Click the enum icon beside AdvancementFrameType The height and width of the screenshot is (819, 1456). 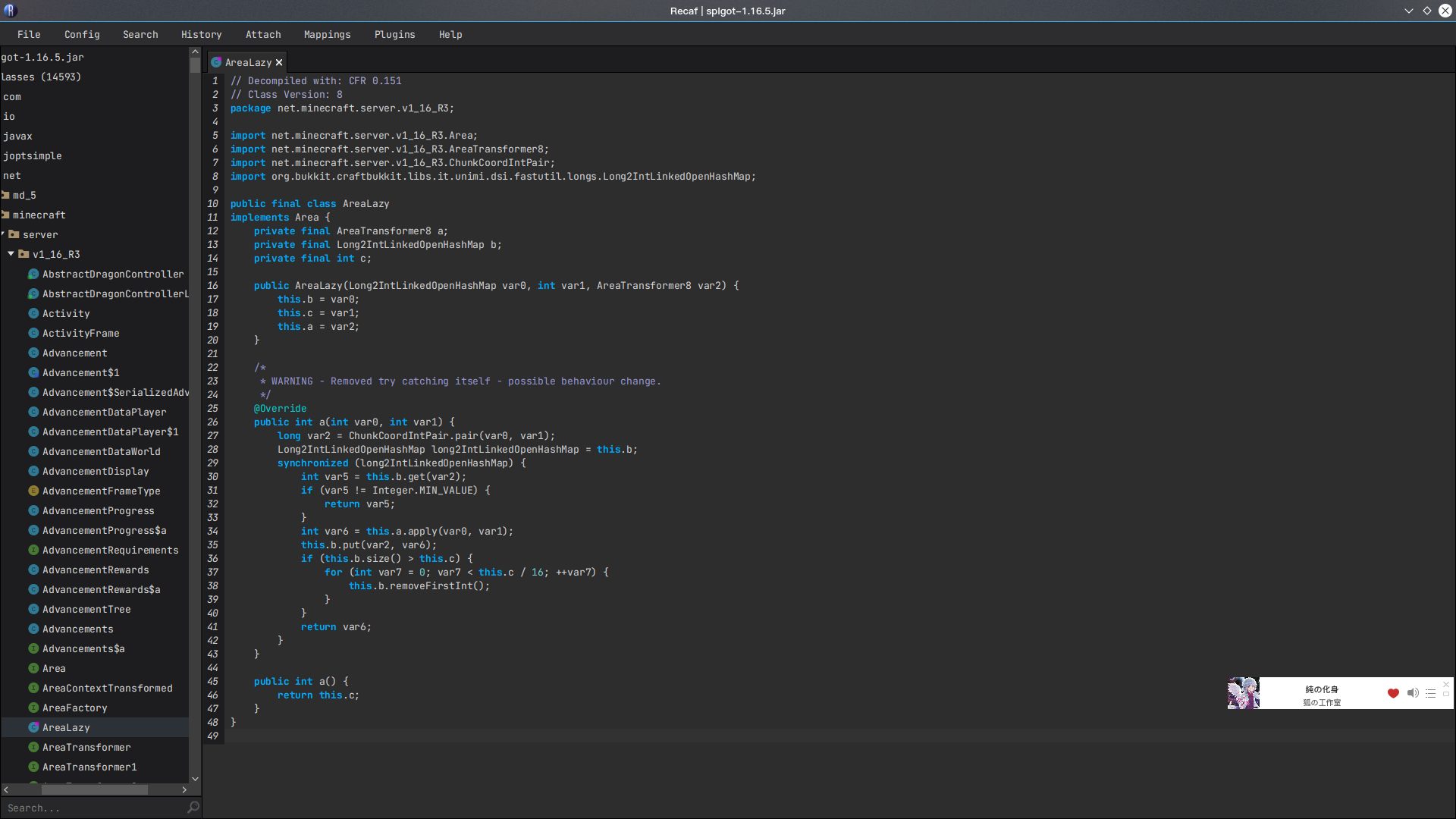(x=33, y=491)
